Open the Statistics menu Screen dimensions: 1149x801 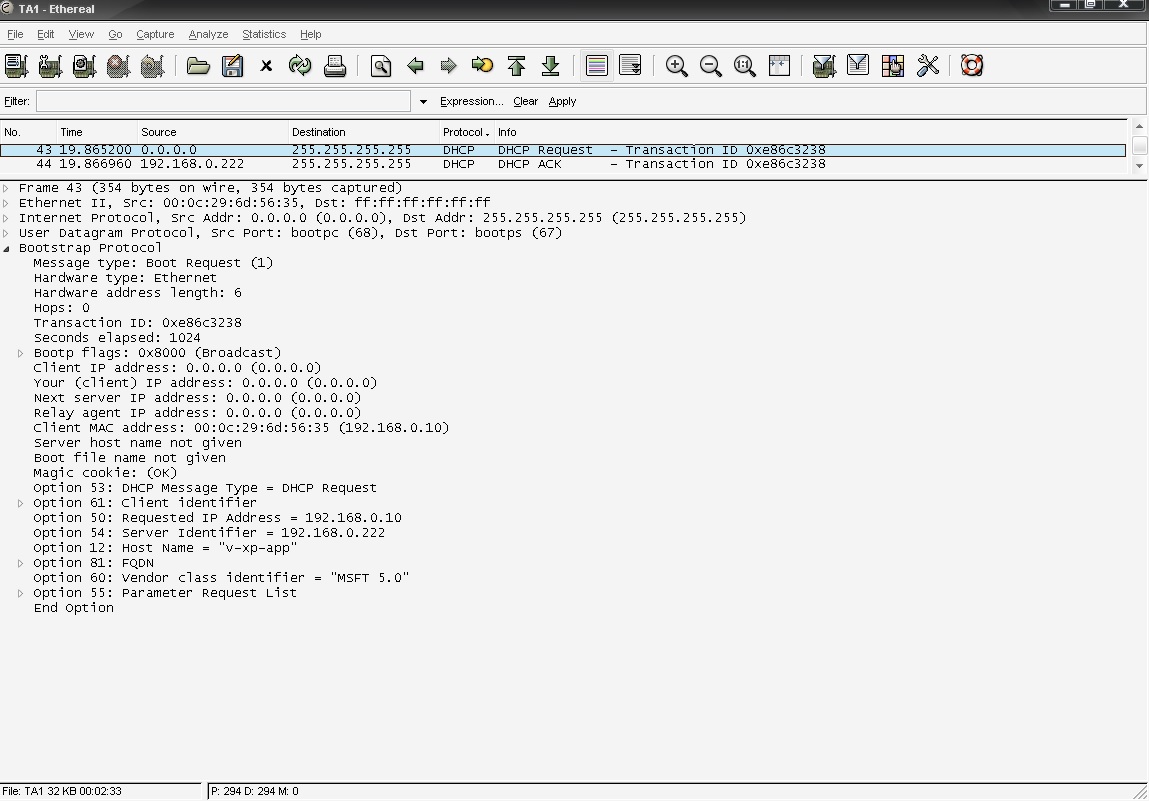pyautogui.click(x=263, y=33)
